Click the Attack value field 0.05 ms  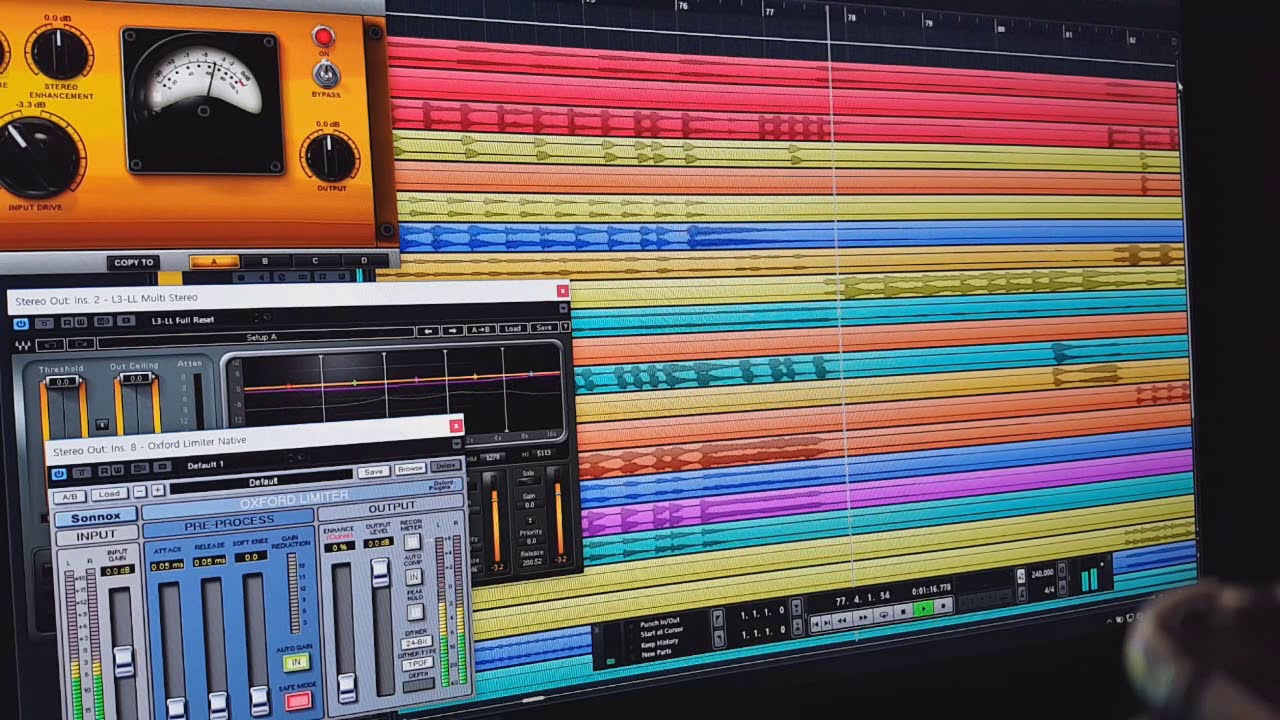tap(167, 565)
